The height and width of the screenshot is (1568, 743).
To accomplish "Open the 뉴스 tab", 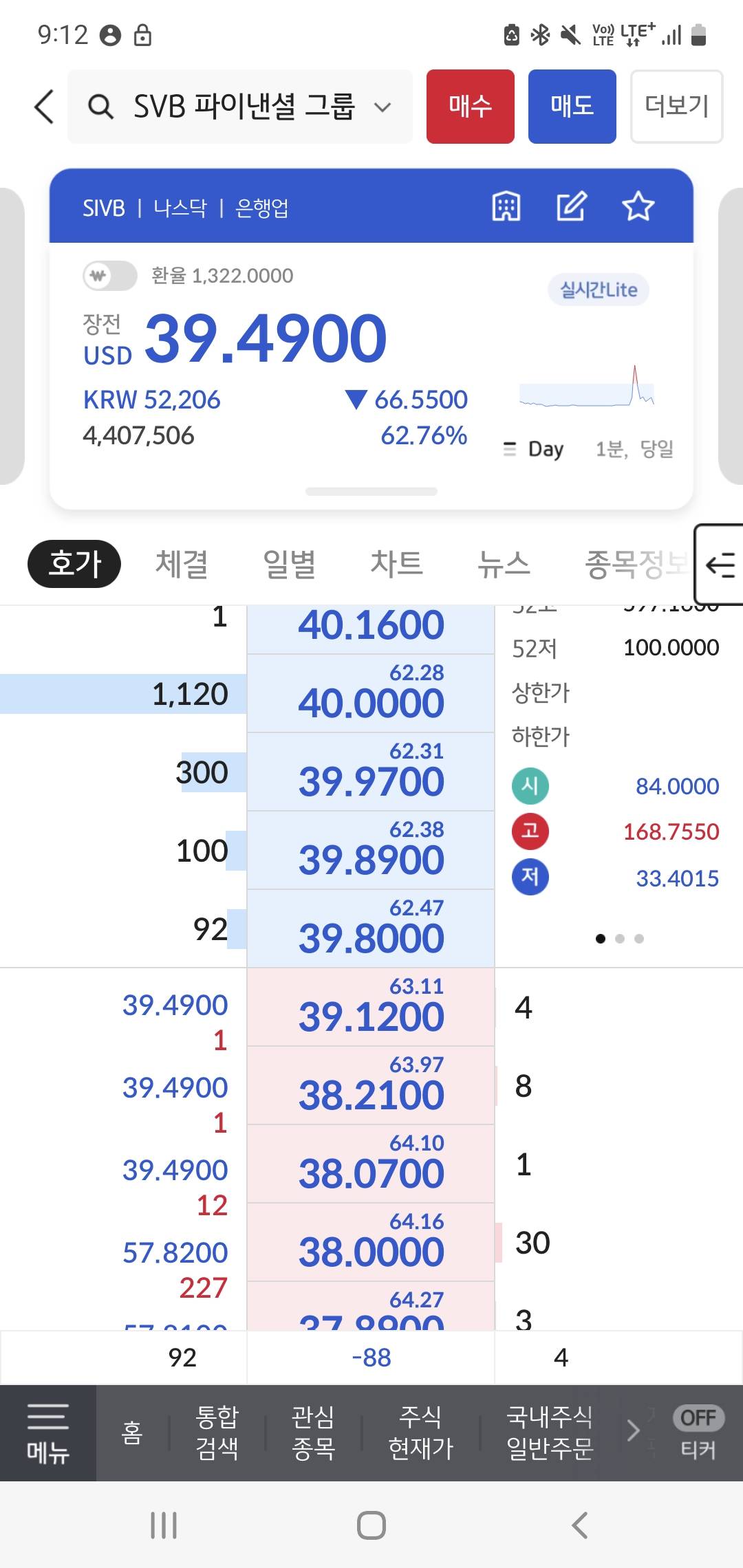I will [504, 564].
